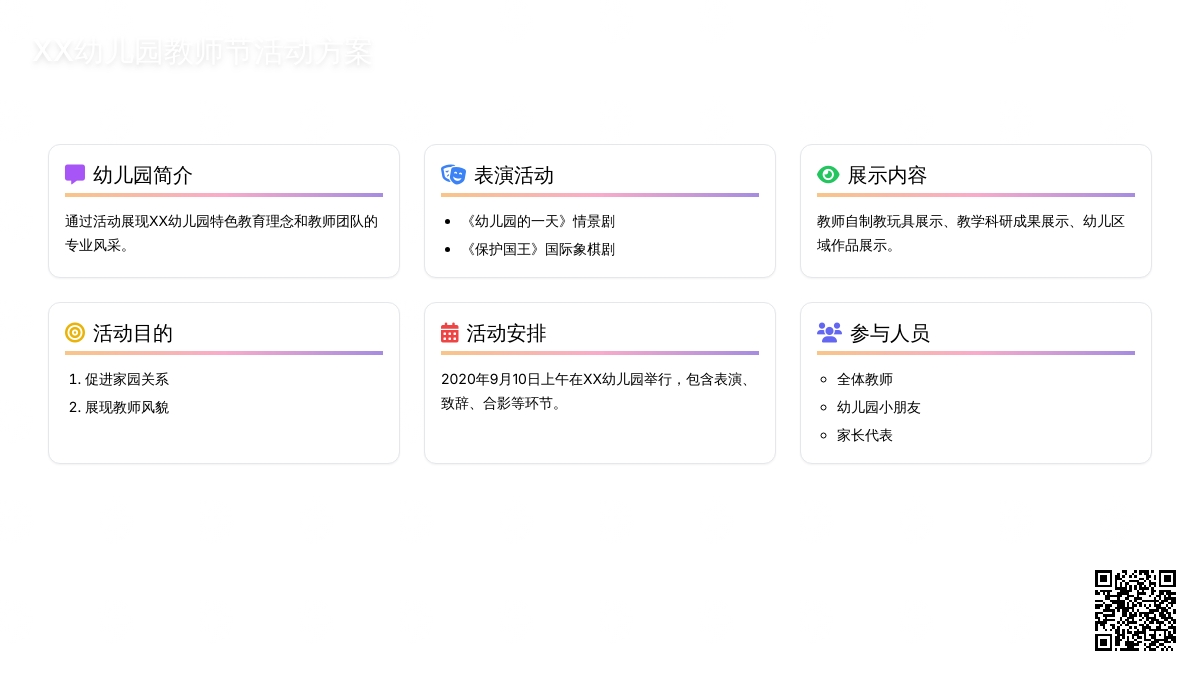
Task: Click the red calendar icon
Action: click(450, 333)
